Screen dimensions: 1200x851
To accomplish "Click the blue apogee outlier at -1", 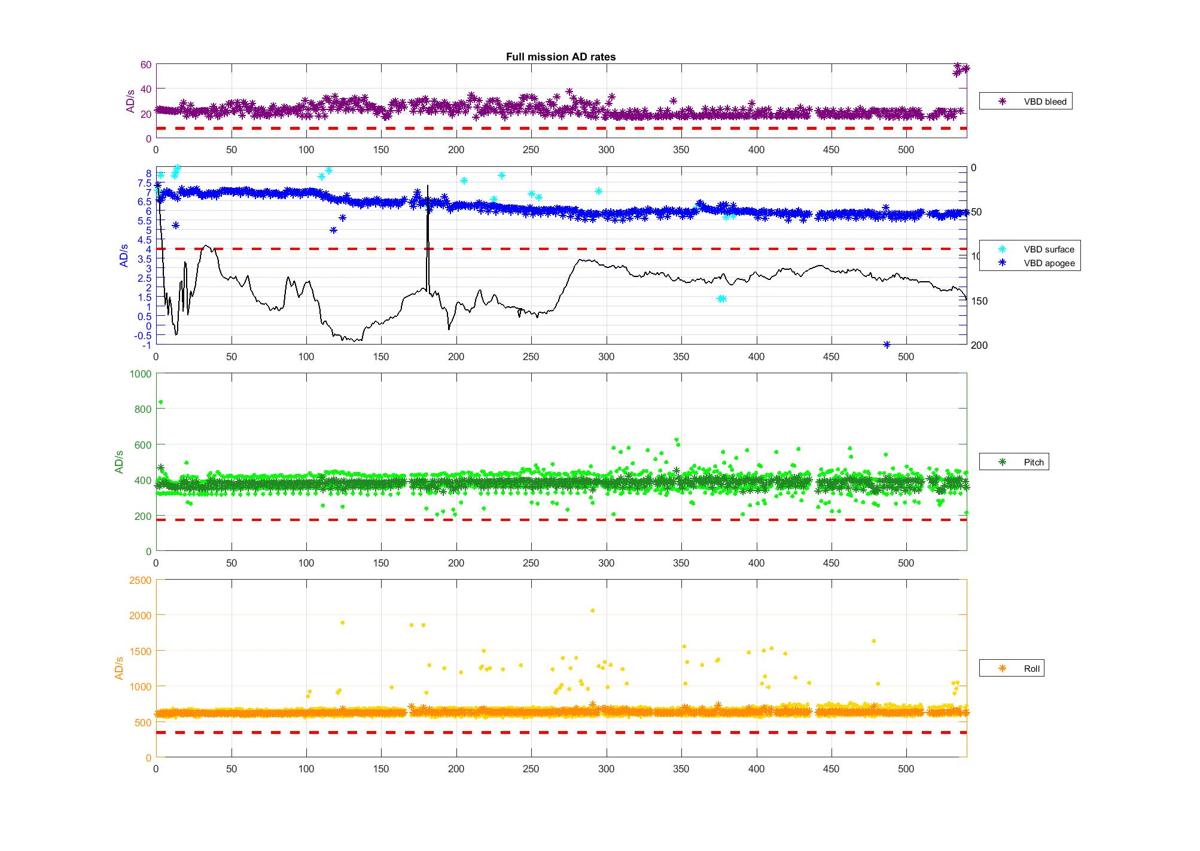I will pyautogui.click(x=887, y=345).
